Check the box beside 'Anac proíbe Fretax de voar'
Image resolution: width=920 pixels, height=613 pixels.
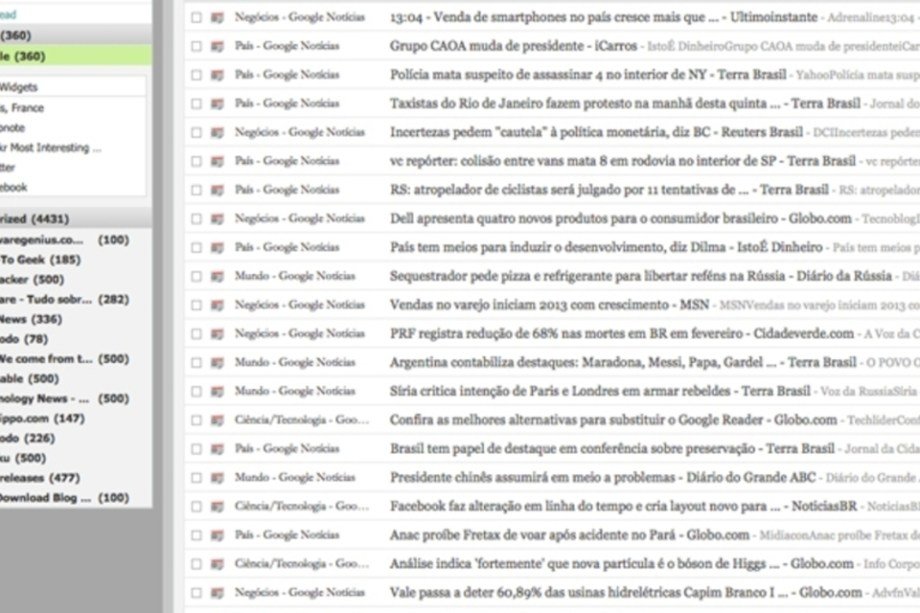click(x=197, y=535)
